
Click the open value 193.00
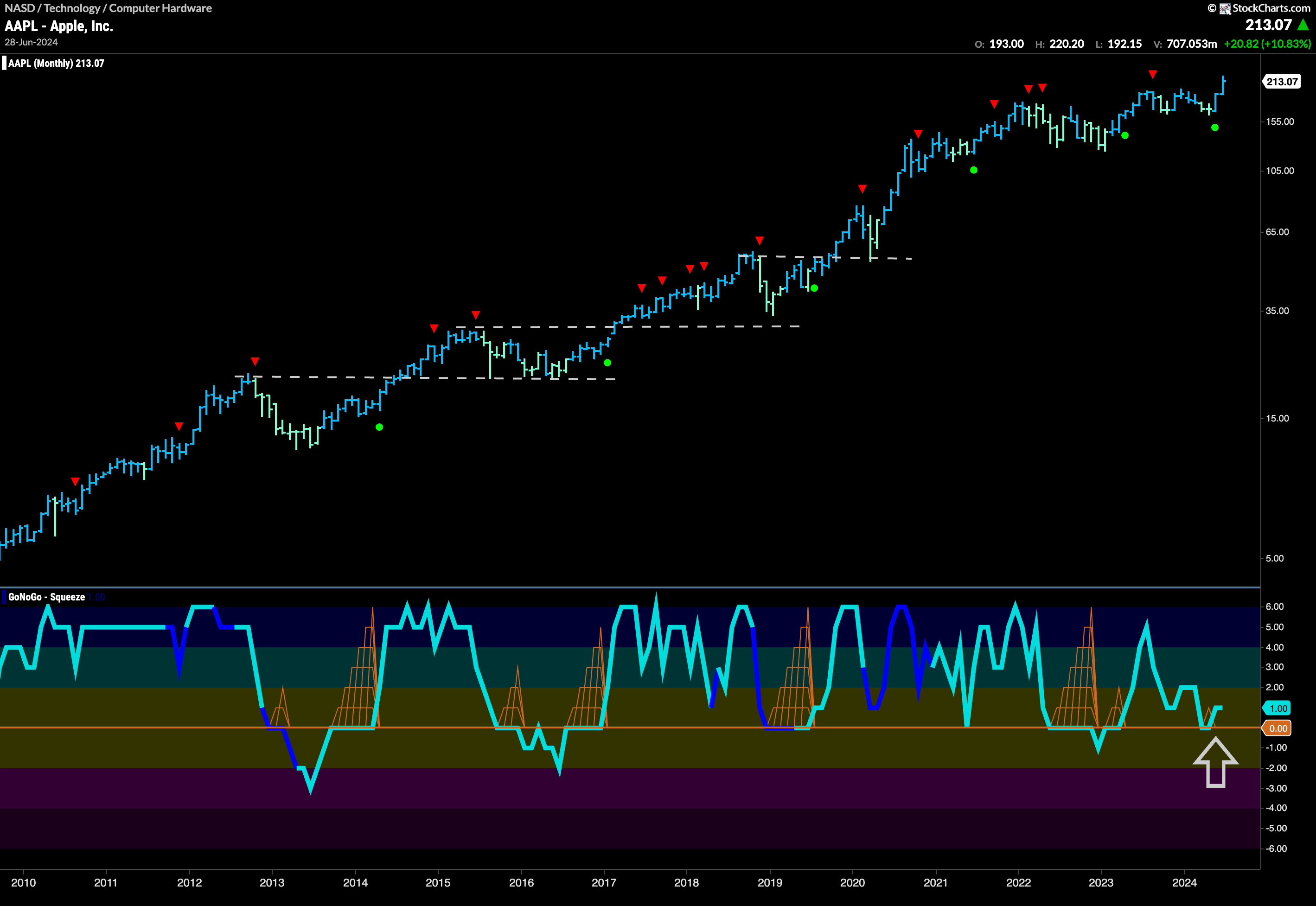(1007, 44)
